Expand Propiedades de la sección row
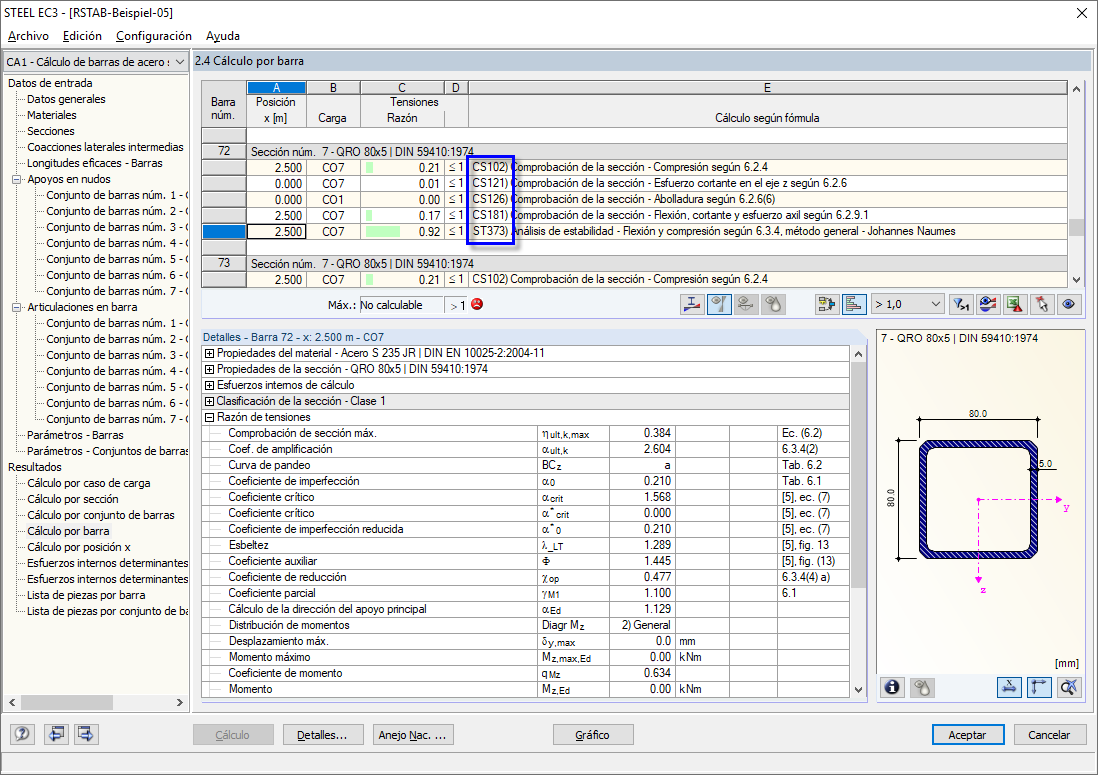The image size is (1098, 775). pyautogui.click(x=209, y=370)
